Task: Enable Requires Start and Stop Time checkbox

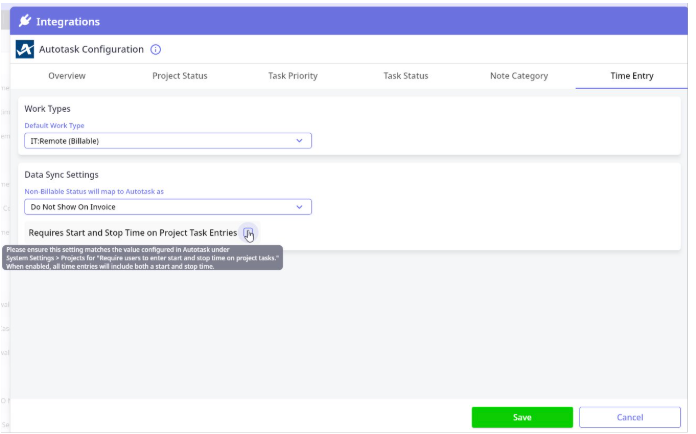Action: click(x=248, y=232)
